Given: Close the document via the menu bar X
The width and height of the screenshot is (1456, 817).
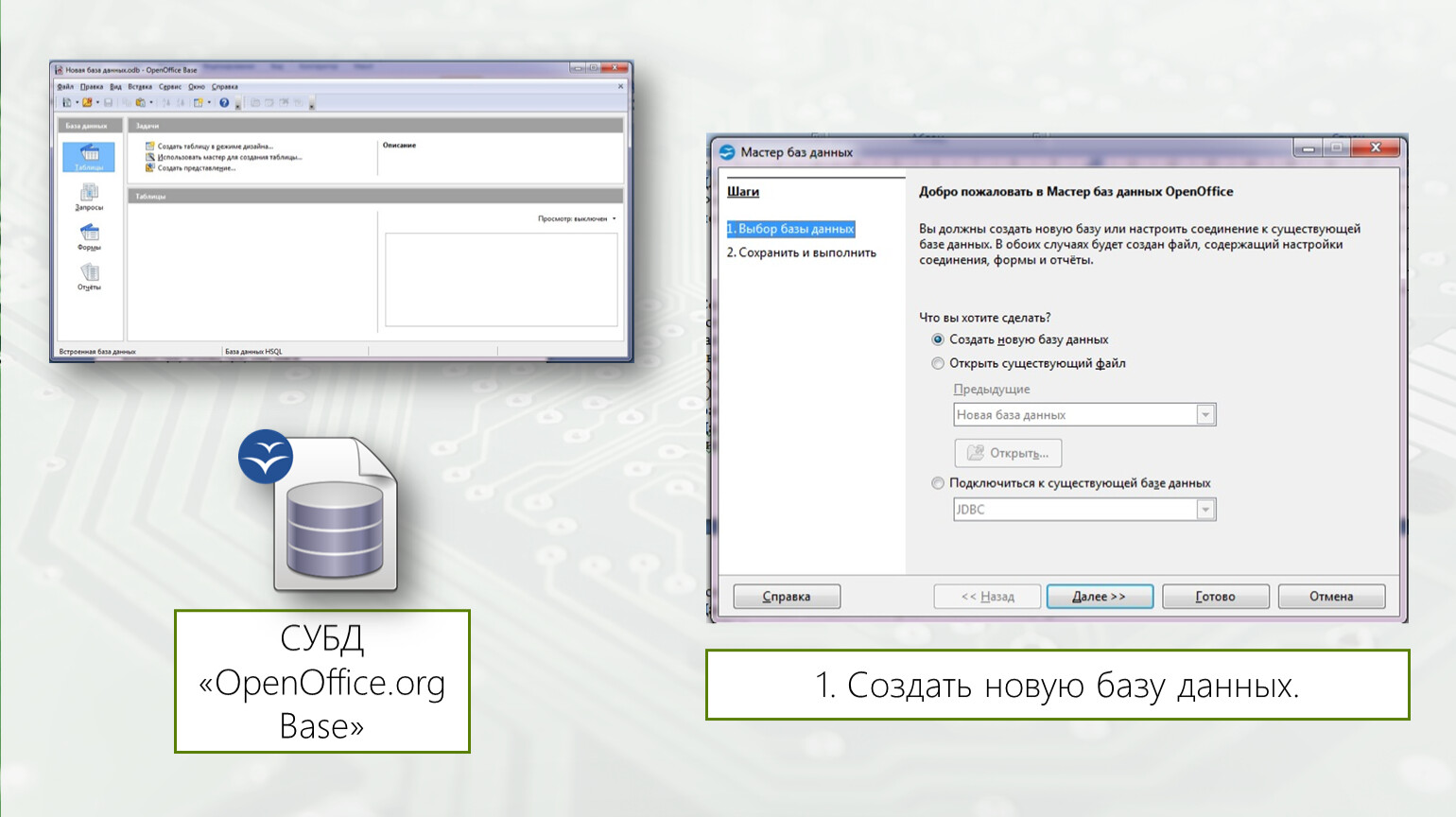Looking at the screenshot, I should click(x=620, y=86).
